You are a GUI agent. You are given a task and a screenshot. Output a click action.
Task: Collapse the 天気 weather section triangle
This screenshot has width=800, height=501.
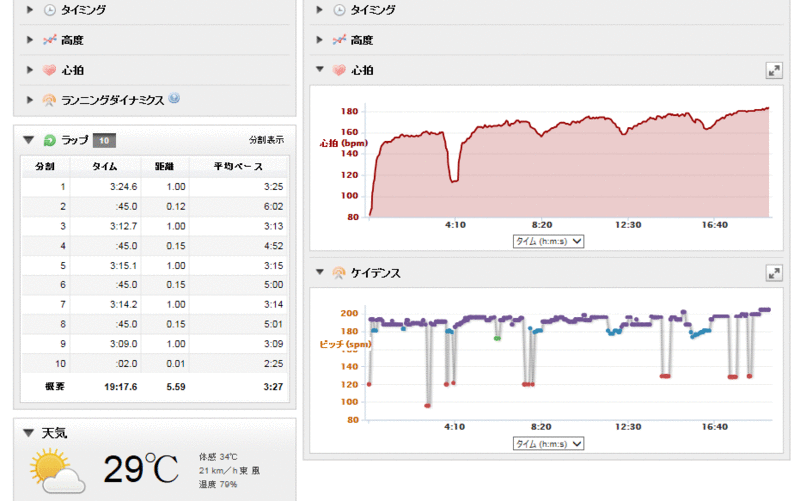(x=29, y=433)
